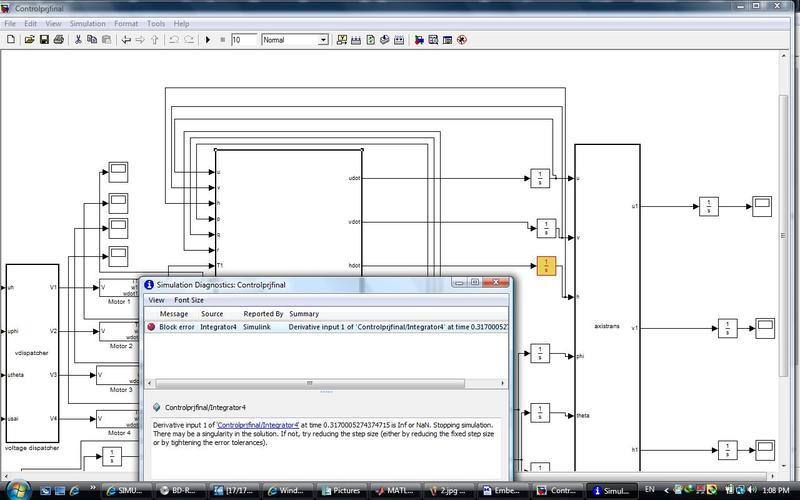Click the Save model toolbar icon
The height and width of the screenshot is (500, 800).
pyautogui.click(x=45, y=40)
